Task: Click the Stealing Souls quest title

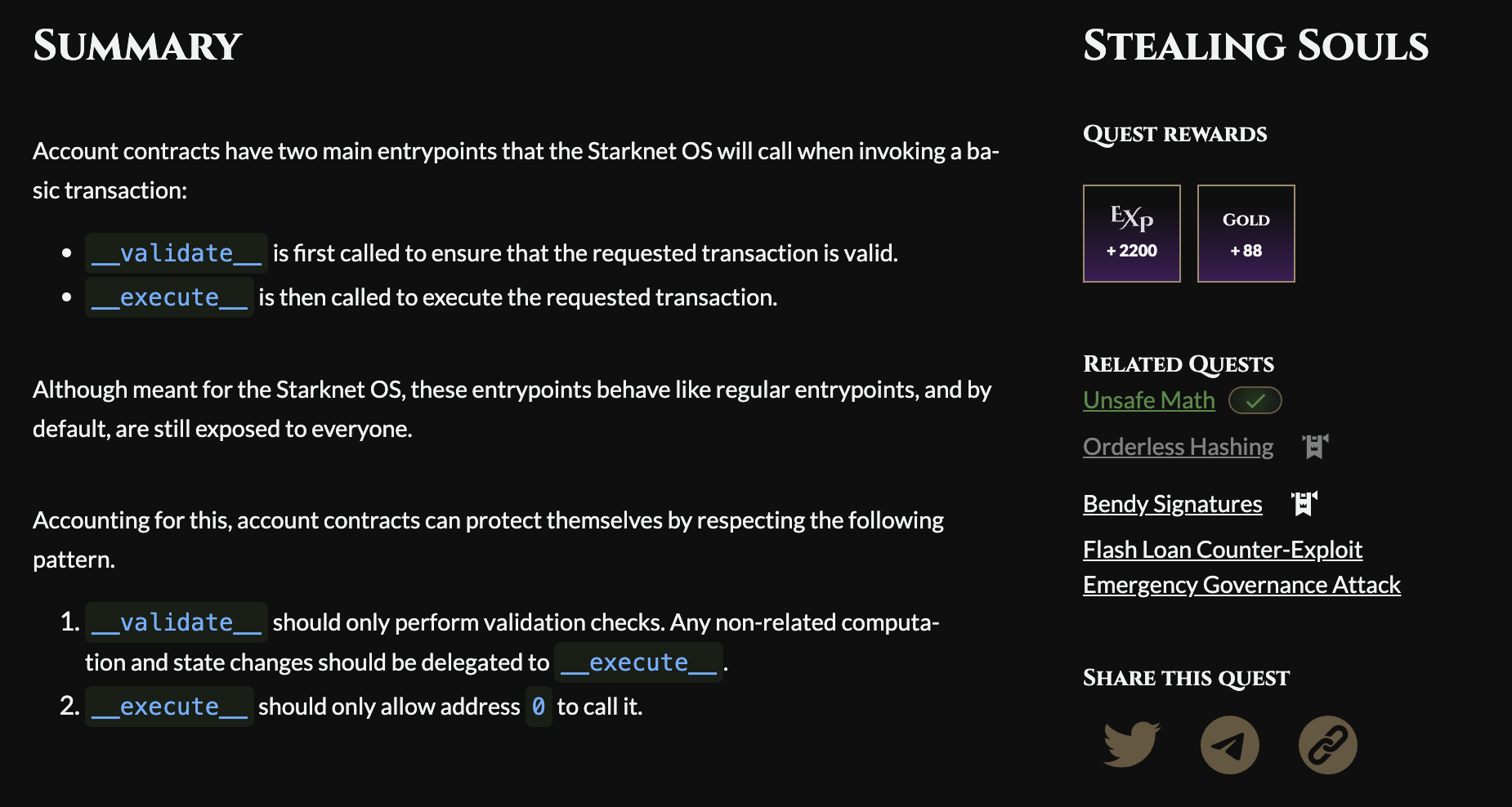Action: pos(1255,46)
